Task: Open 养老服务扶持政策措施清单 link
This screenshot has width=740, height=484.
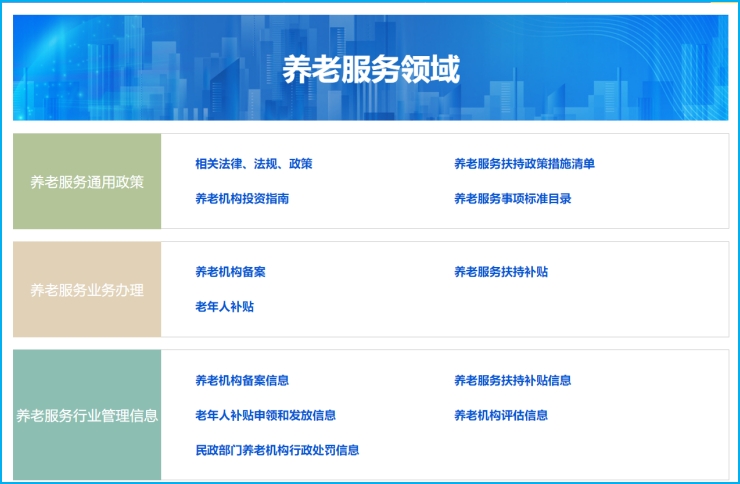Action: pyautogui.click(x=524, y=164)
